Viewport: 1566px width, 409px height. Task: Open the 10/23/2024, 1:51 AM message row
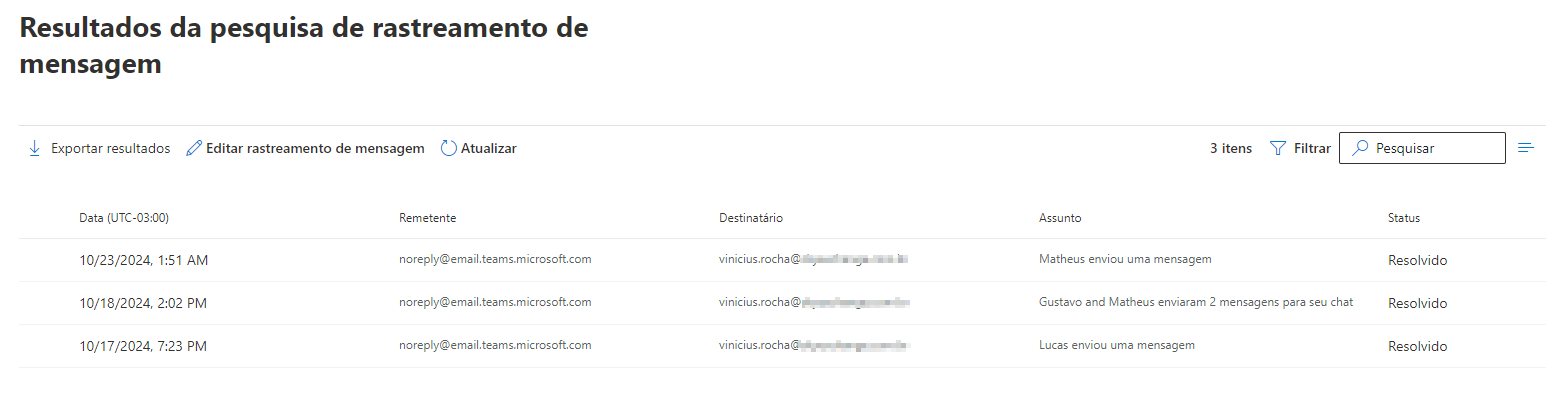[x=782, y=260]
